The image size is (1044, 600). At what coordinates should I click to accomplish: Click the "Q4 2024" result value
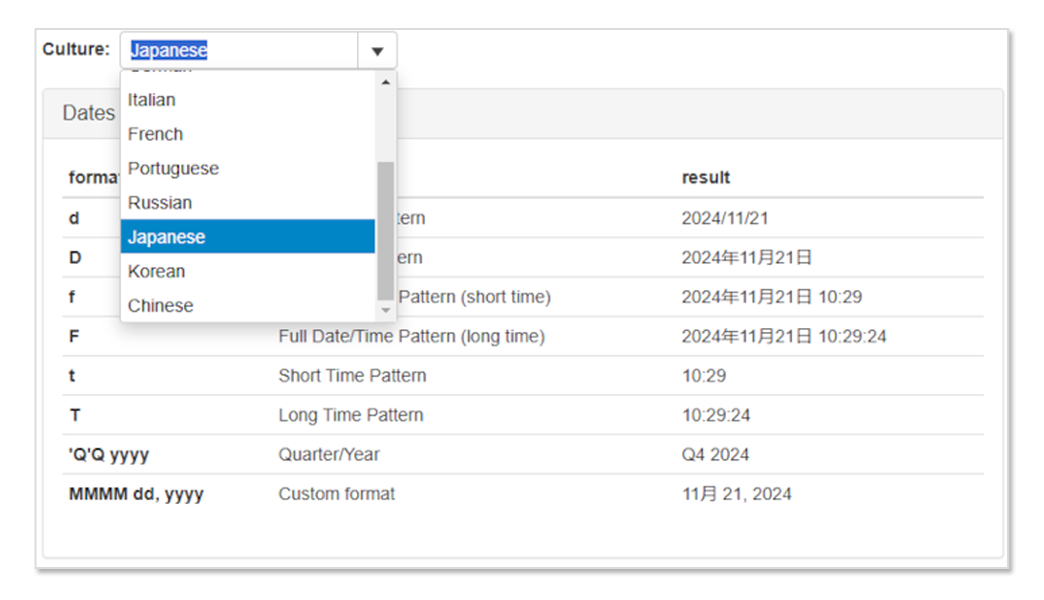click(715, 455)
